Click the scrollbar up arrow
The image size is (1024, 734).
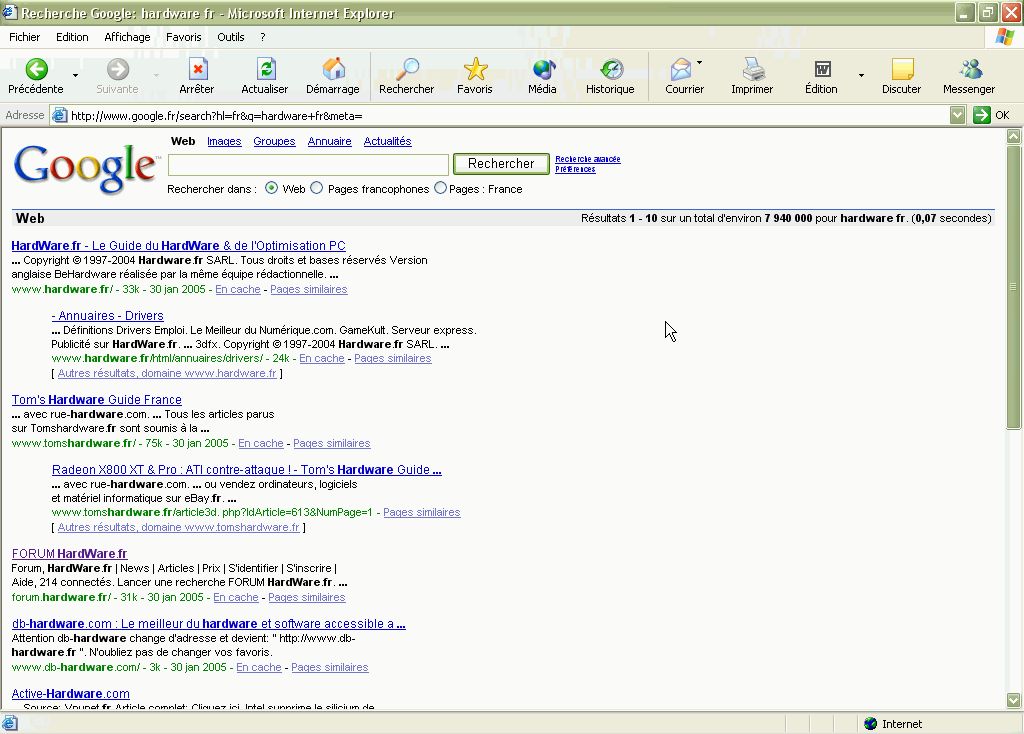coord(1014,136)
